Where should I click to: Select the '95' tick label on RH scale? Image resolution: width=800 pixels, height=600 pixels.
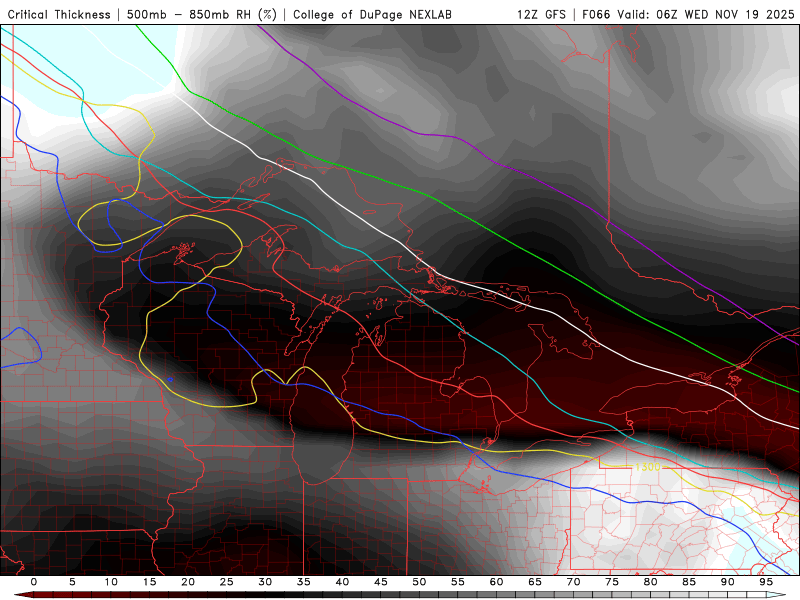click(766, 582)
